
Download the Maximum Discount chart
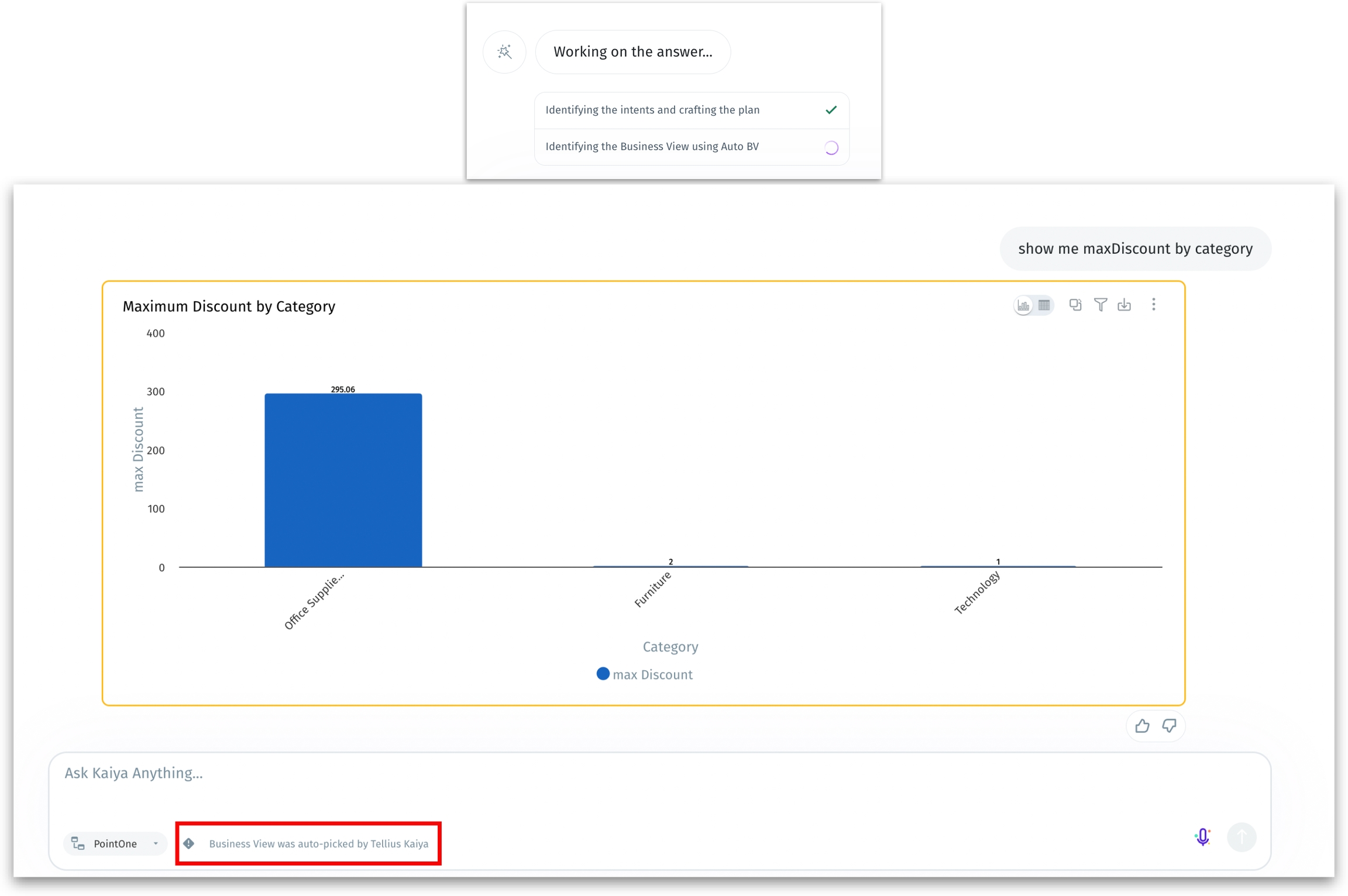tap(1124, 305)
